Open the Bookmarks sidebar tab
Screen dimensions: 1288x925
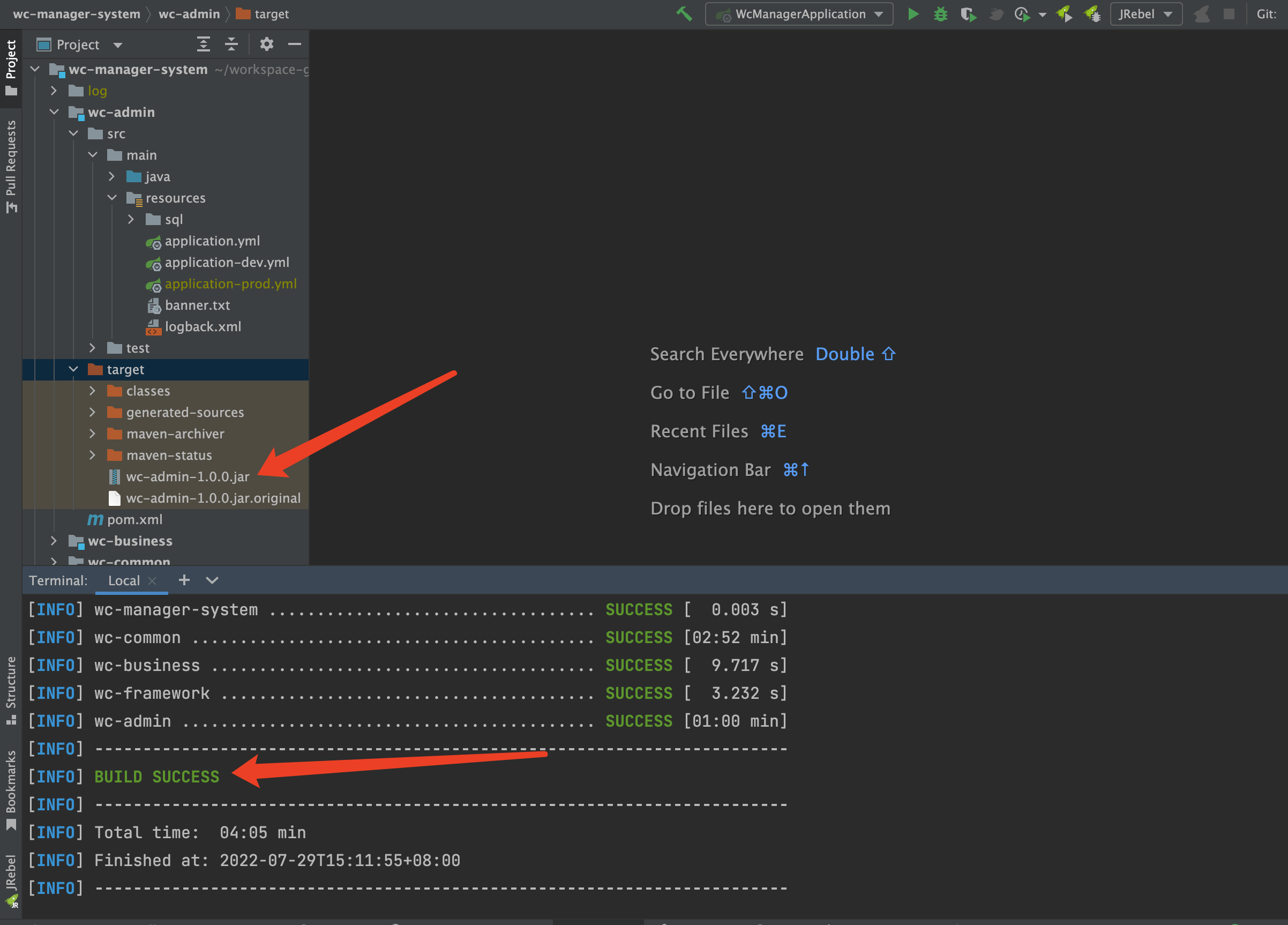click(11, 790)
